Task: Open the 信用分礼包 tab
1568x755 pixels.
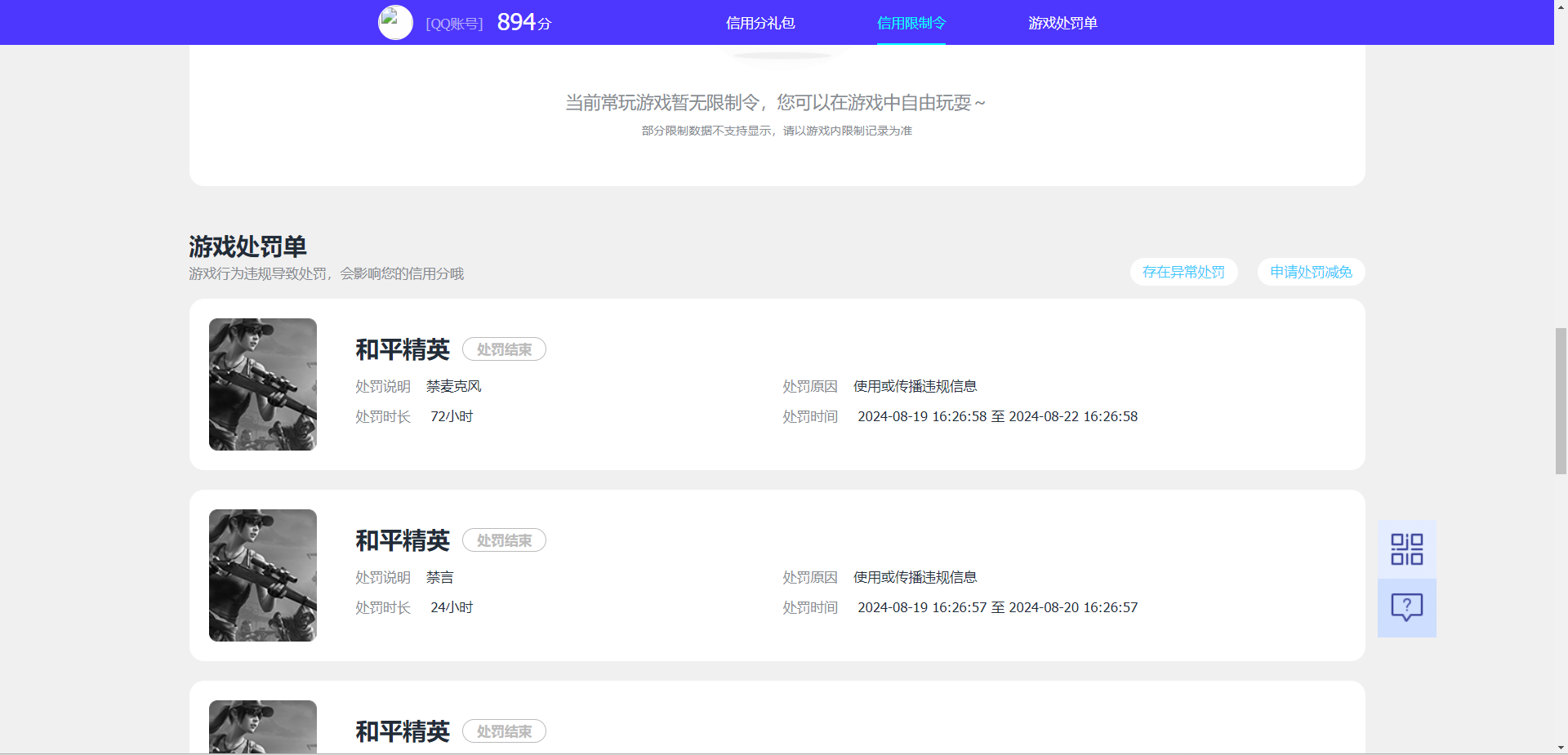Action: 760,23
